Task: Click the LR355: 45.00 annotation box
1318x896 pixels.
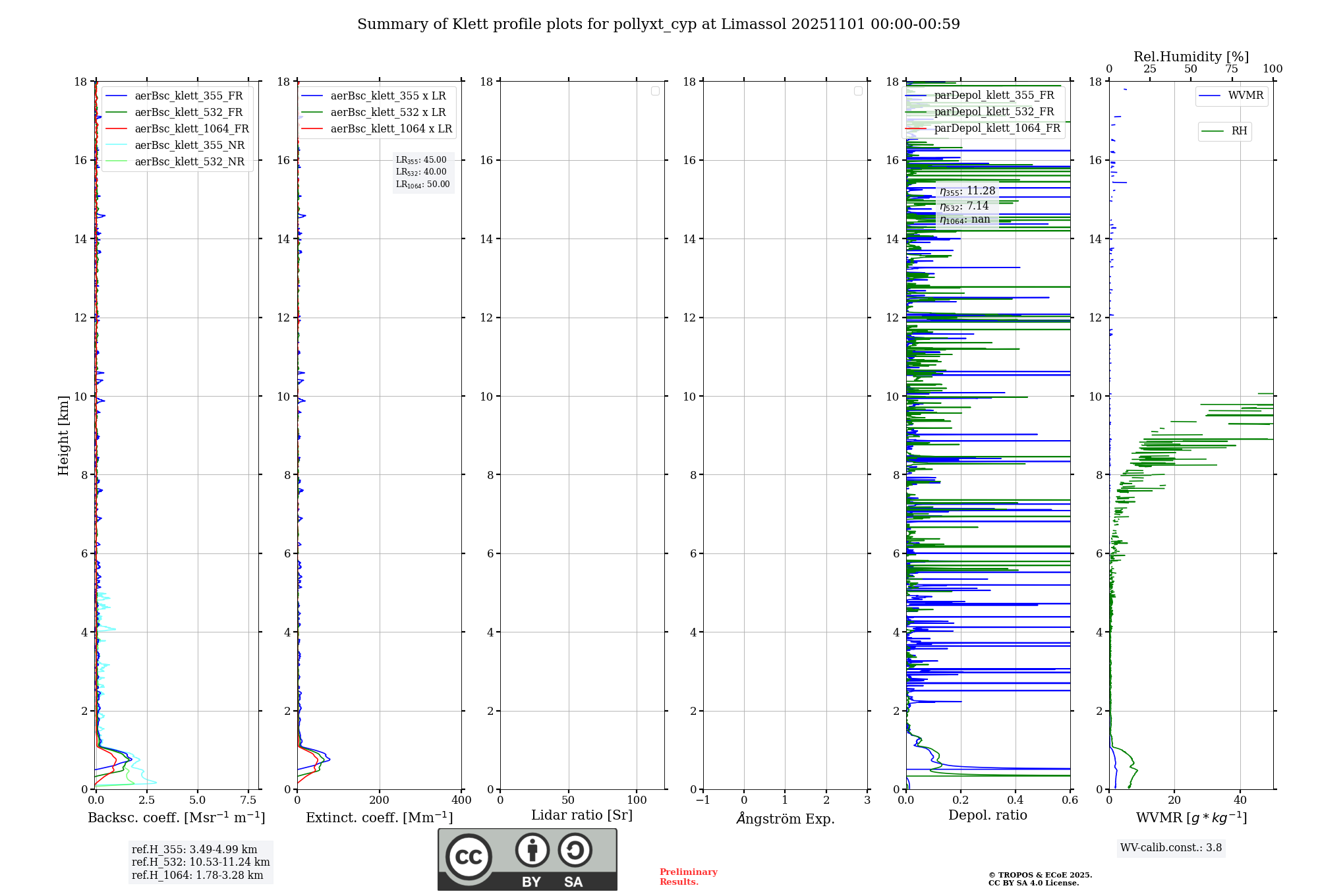Action: coord(422,160)
